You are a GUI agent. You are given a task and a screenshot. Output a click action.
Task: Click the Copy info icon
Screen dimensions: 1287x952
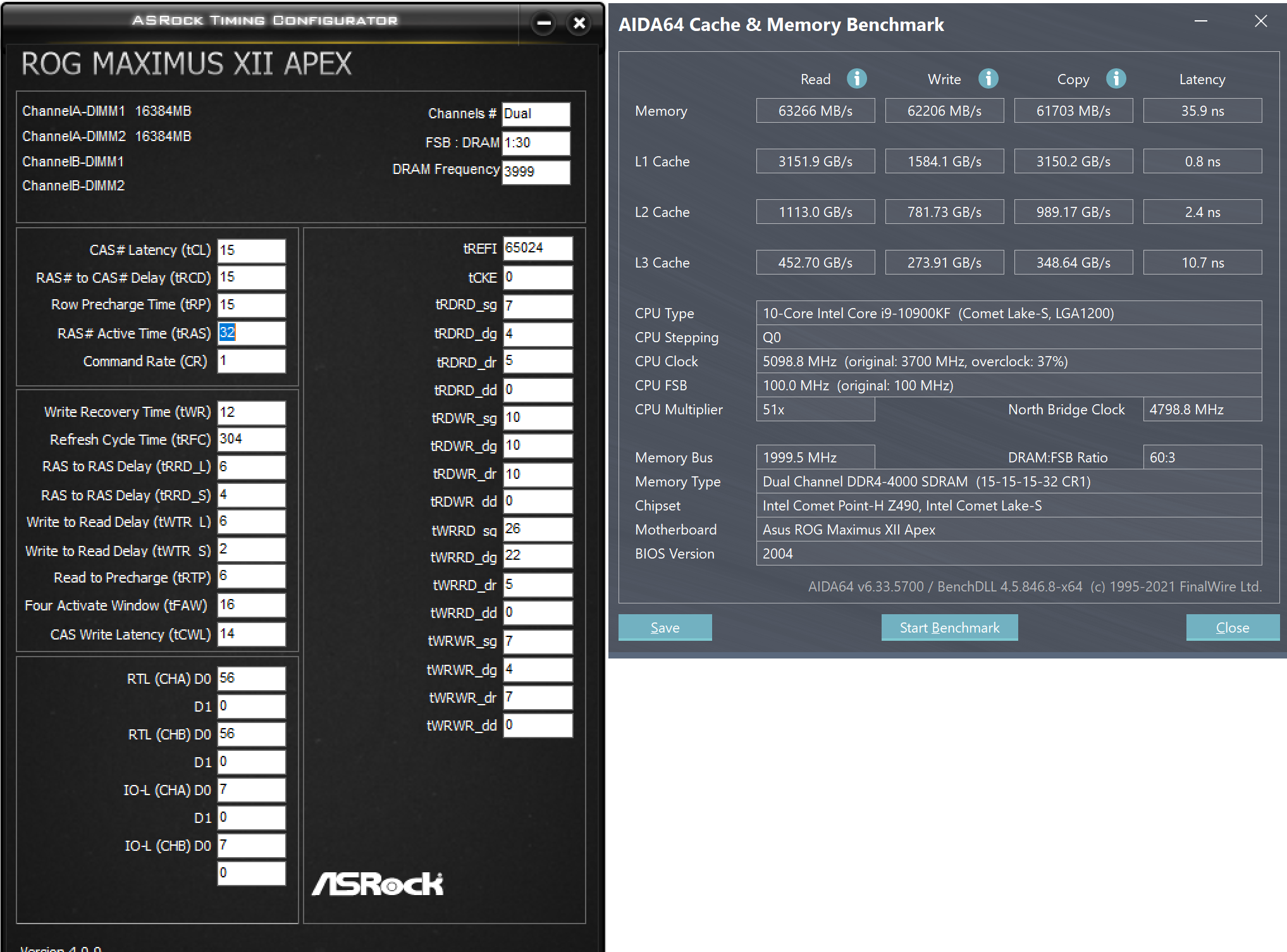1116,79
